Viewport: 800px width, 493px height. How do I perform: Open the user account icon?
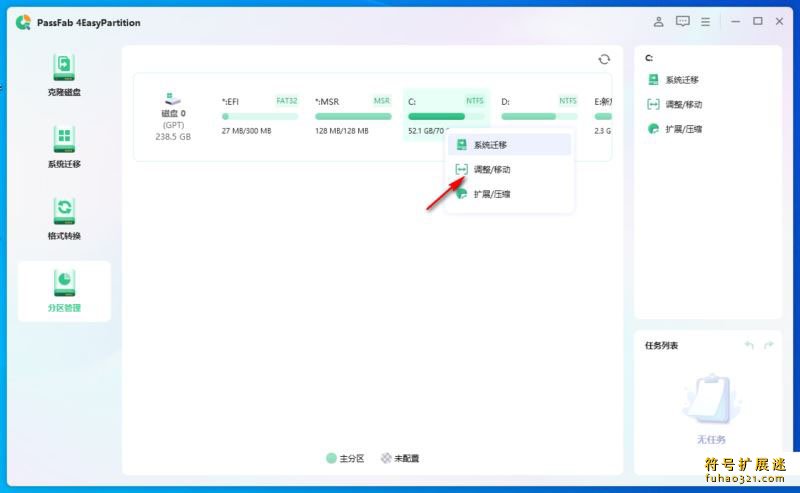pos(658,21)
